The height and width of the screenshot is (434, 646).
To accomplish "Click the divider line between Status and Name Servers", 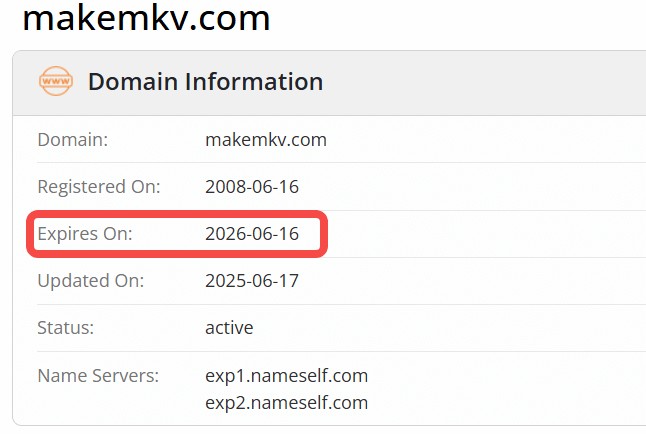I will (x=342, y=352).
